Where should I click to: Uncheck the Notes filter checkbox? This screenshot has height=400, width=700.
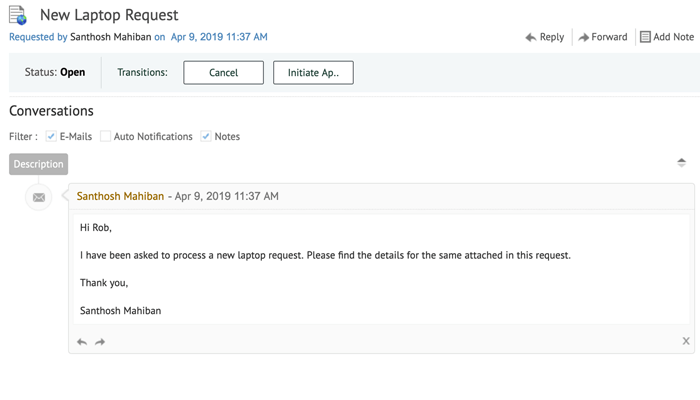tap(206, 136)
